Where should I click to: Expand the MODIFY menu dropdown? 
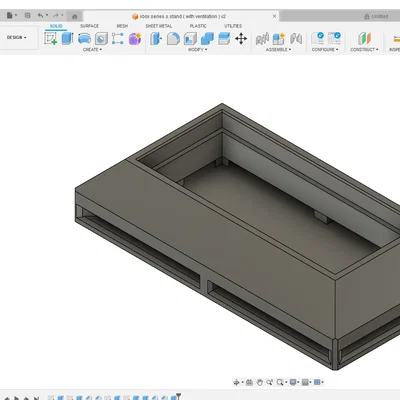[x=197, y=49]
